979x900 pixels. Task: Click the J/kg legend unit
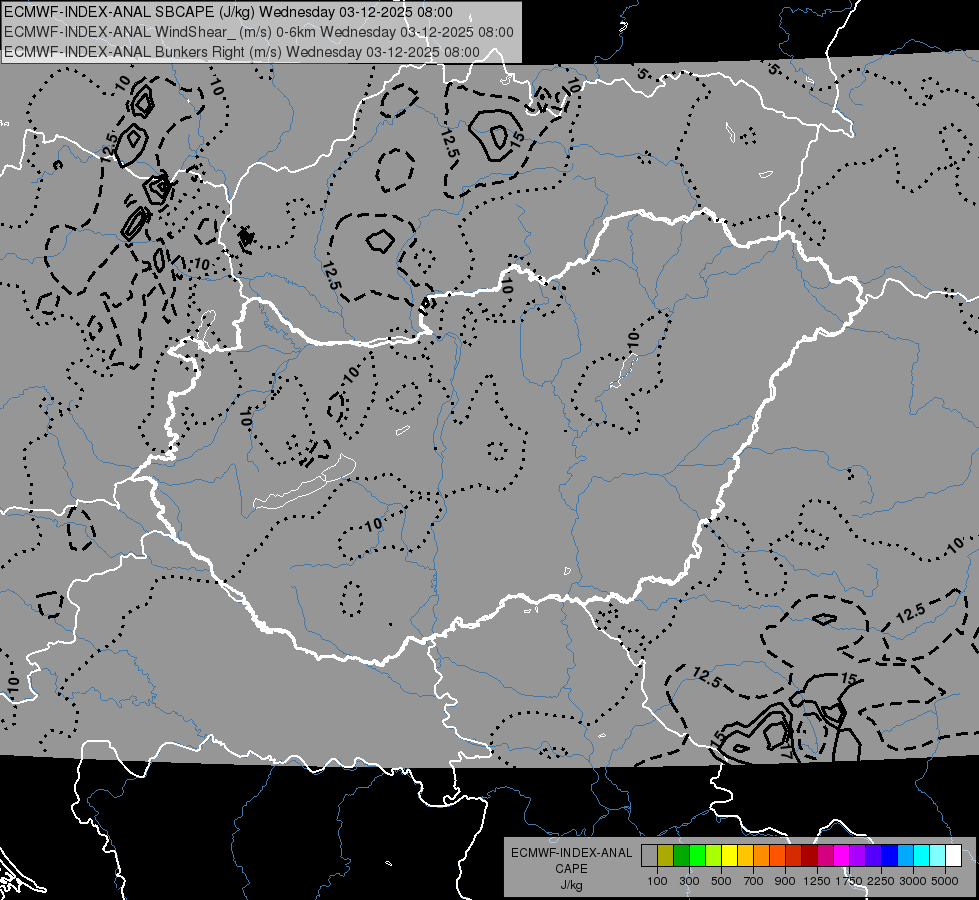(x=571, y=885)
